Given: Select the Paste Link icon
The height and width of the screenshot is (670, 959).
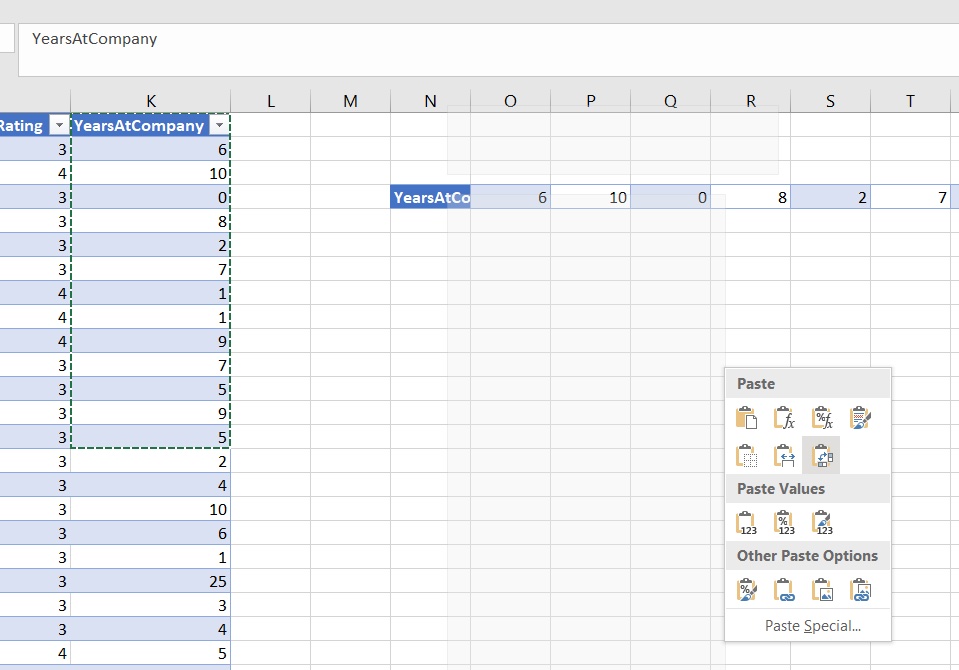Looking at the screenshot, I should (784, 590).
